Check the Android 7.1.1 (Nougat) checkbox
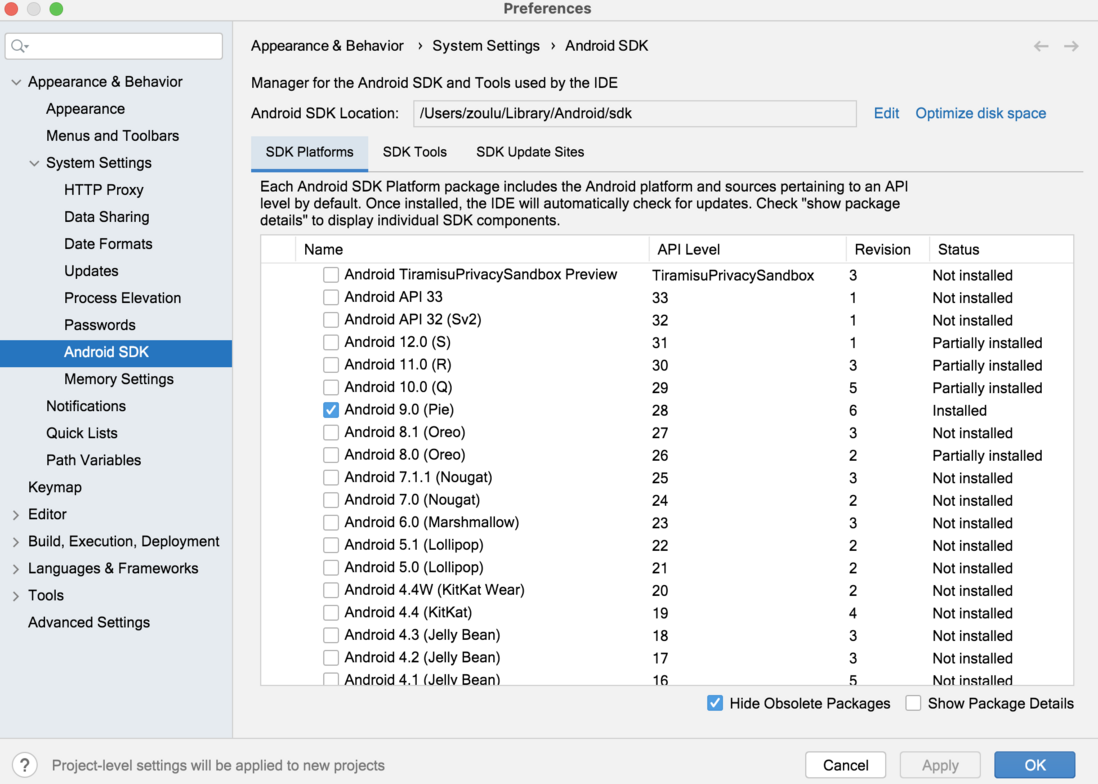This screenshot has width=1098, height=784. tap(331, 477)
